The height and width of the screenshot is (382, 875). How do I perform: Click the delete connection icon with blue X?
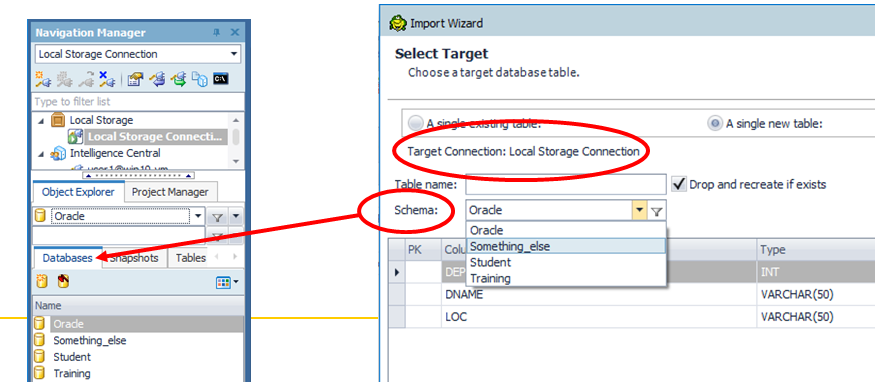tap(107, 79)
